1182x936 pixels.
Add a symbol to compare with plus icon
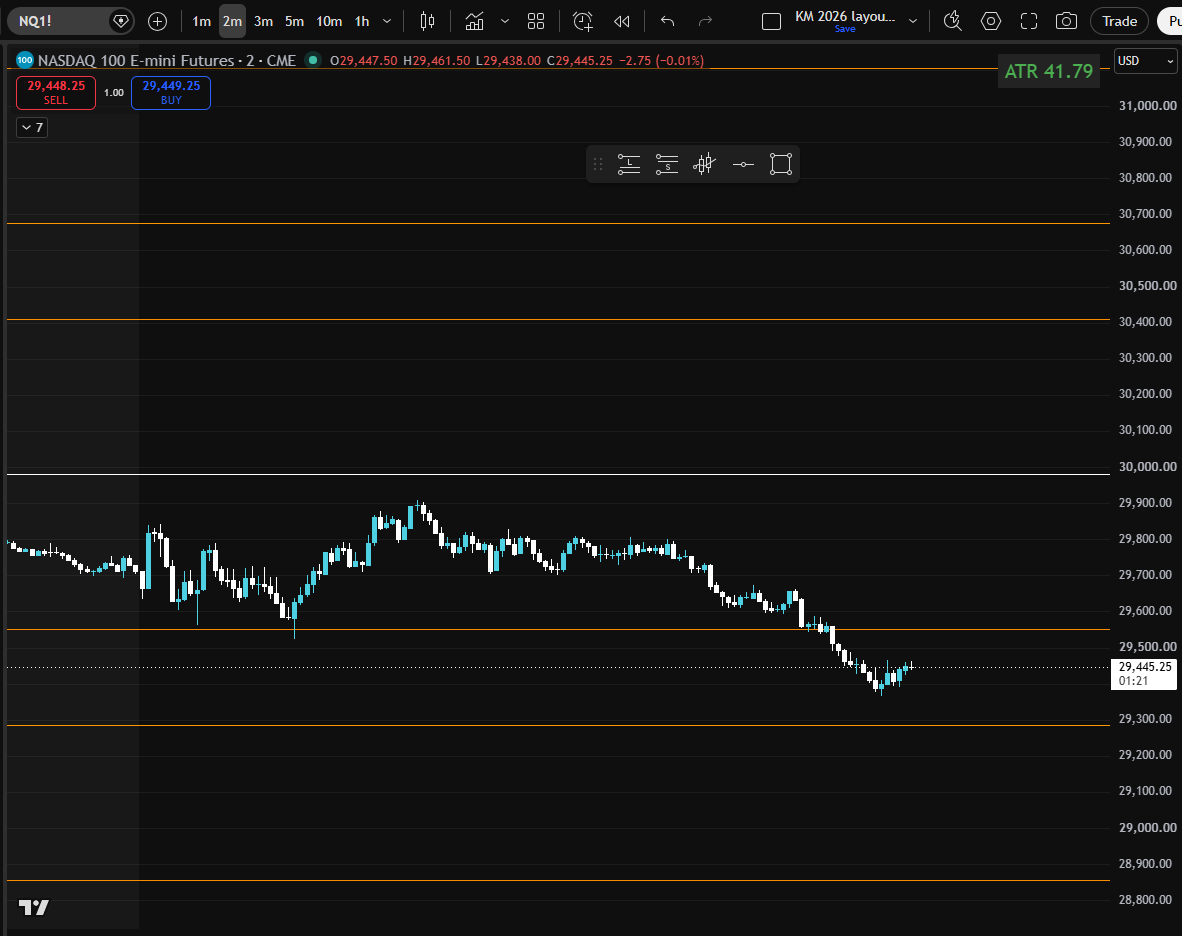(158, 21)
